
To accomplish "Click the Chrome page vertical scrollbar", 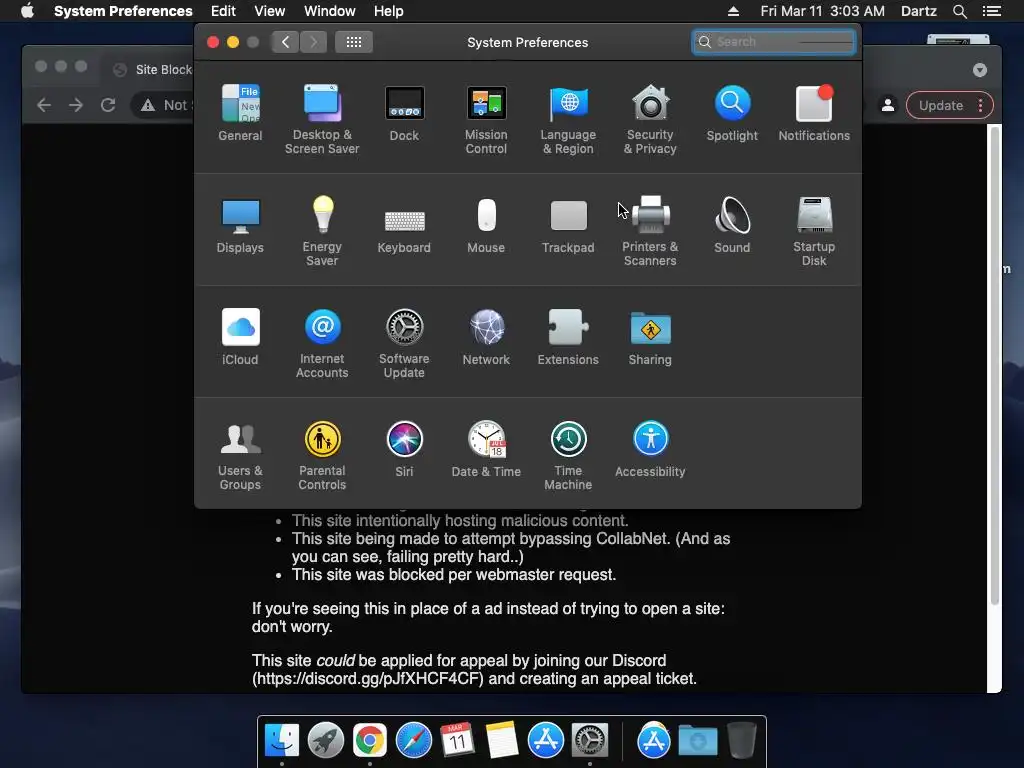I will pos(995,366).
